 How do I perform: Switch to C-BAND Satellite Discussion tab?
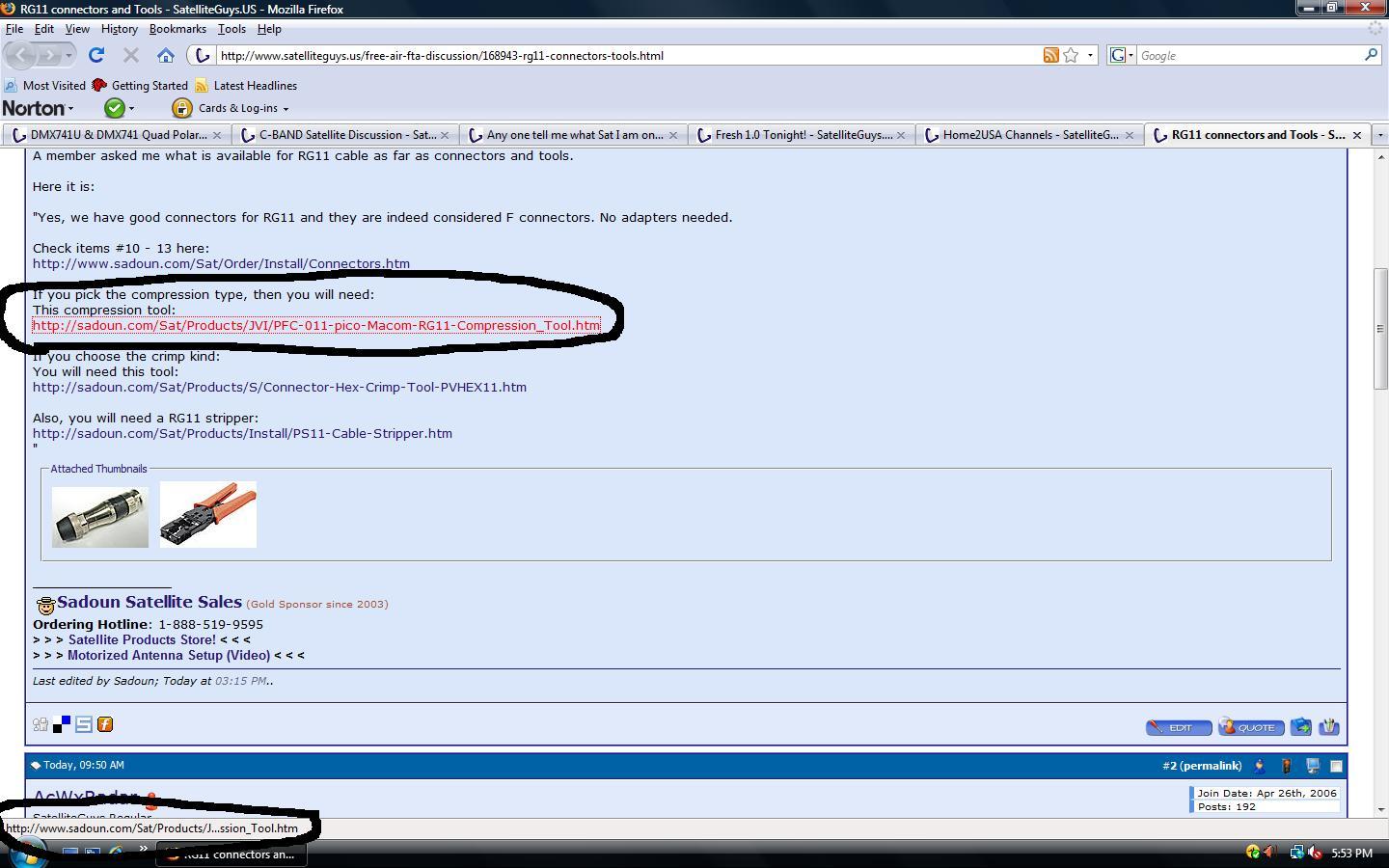345,135
